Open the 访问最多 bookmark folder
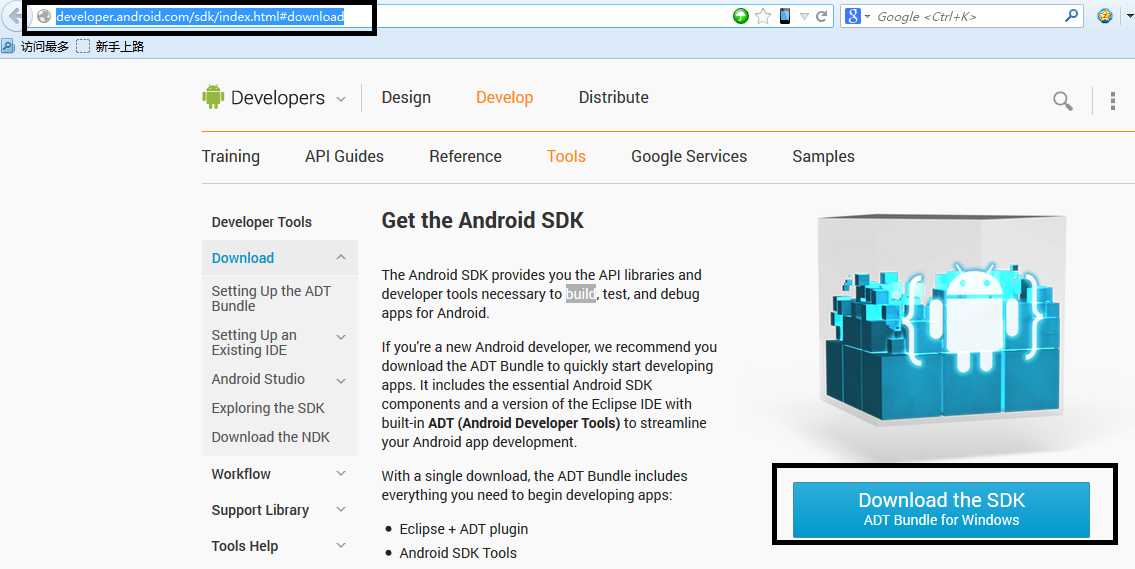Screen dimensions: 1135x569 pos(35,46)
